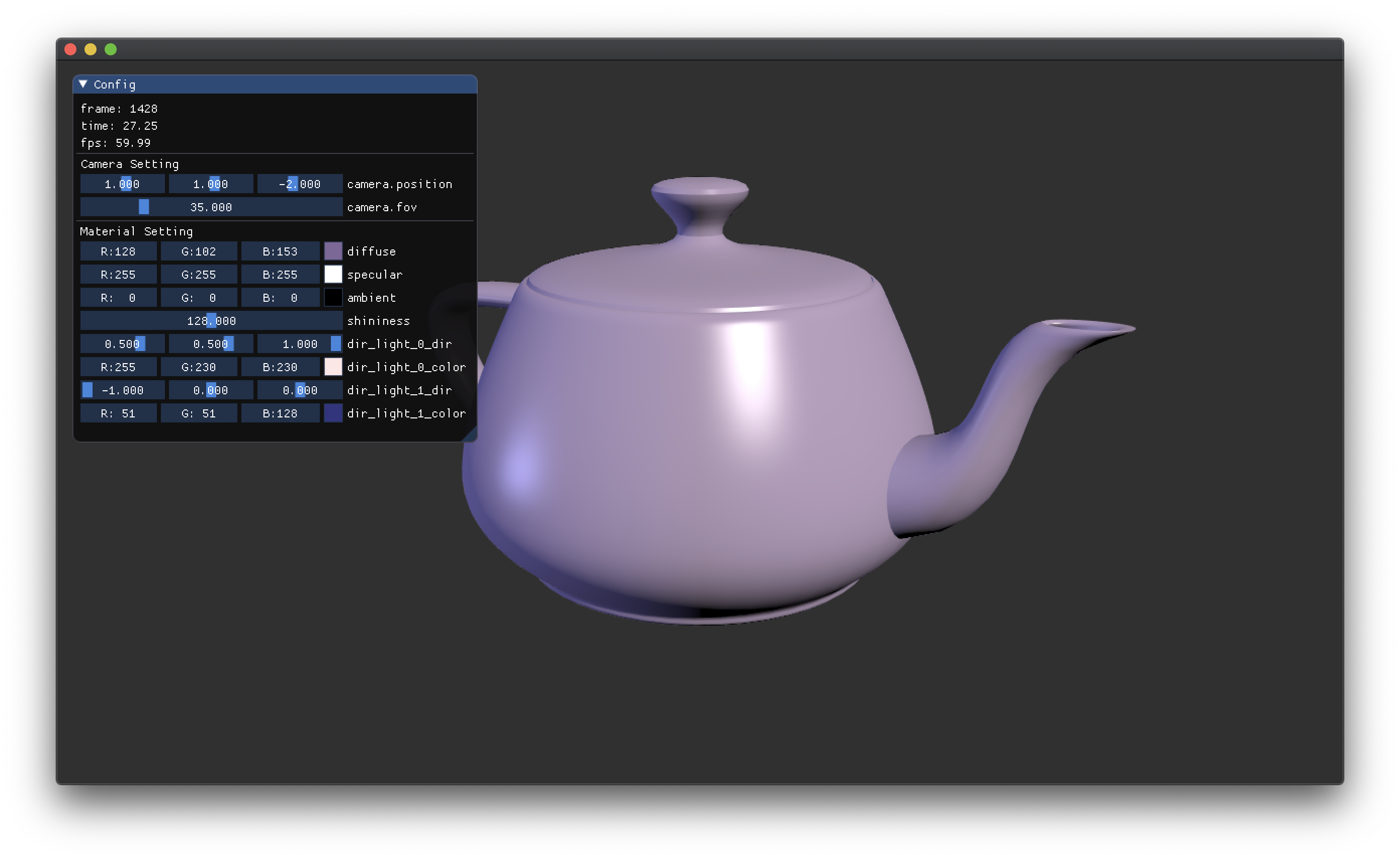Click the green zoom window button
Image resolution: width=1400 pixels, height=859 pixels.
(x=111, y=49)
